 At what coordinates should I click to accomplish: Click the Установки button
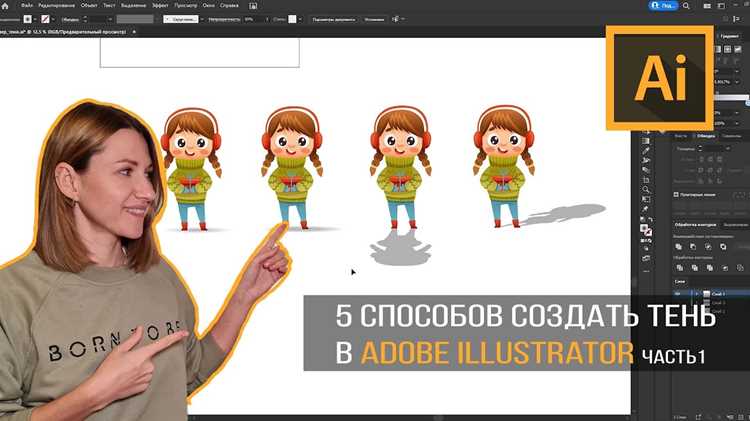pyautogui.click(x=374, y=20)
